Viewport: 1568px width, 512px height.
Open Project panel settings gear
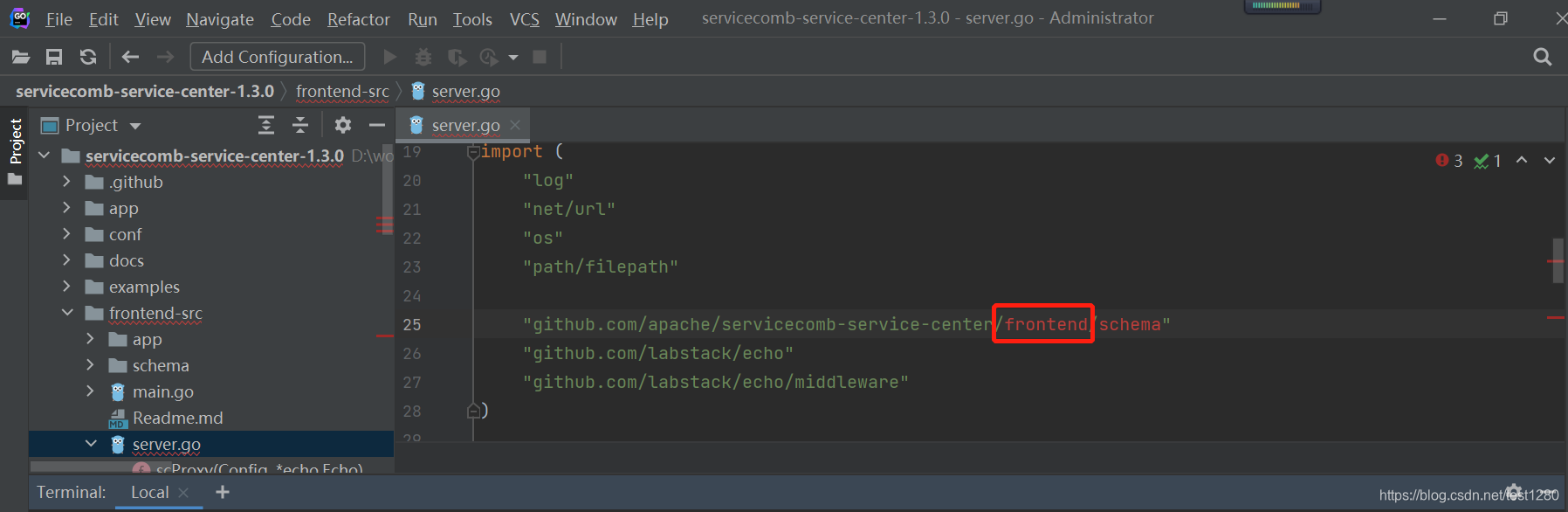tap(343, 125)
